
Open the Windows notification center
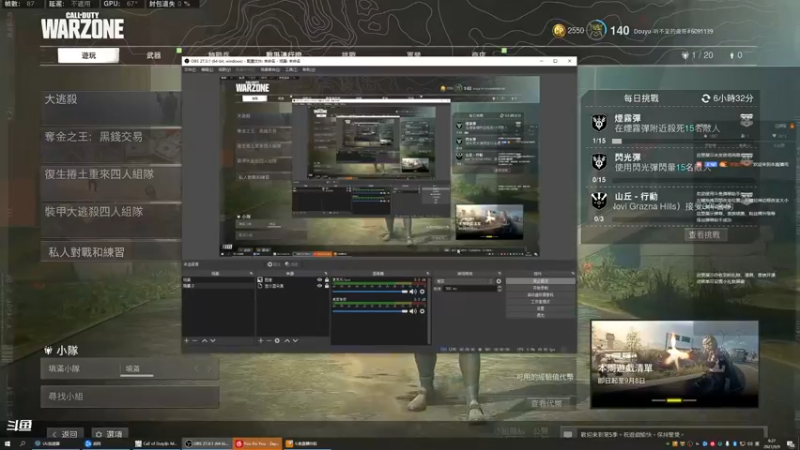(790, 444)
